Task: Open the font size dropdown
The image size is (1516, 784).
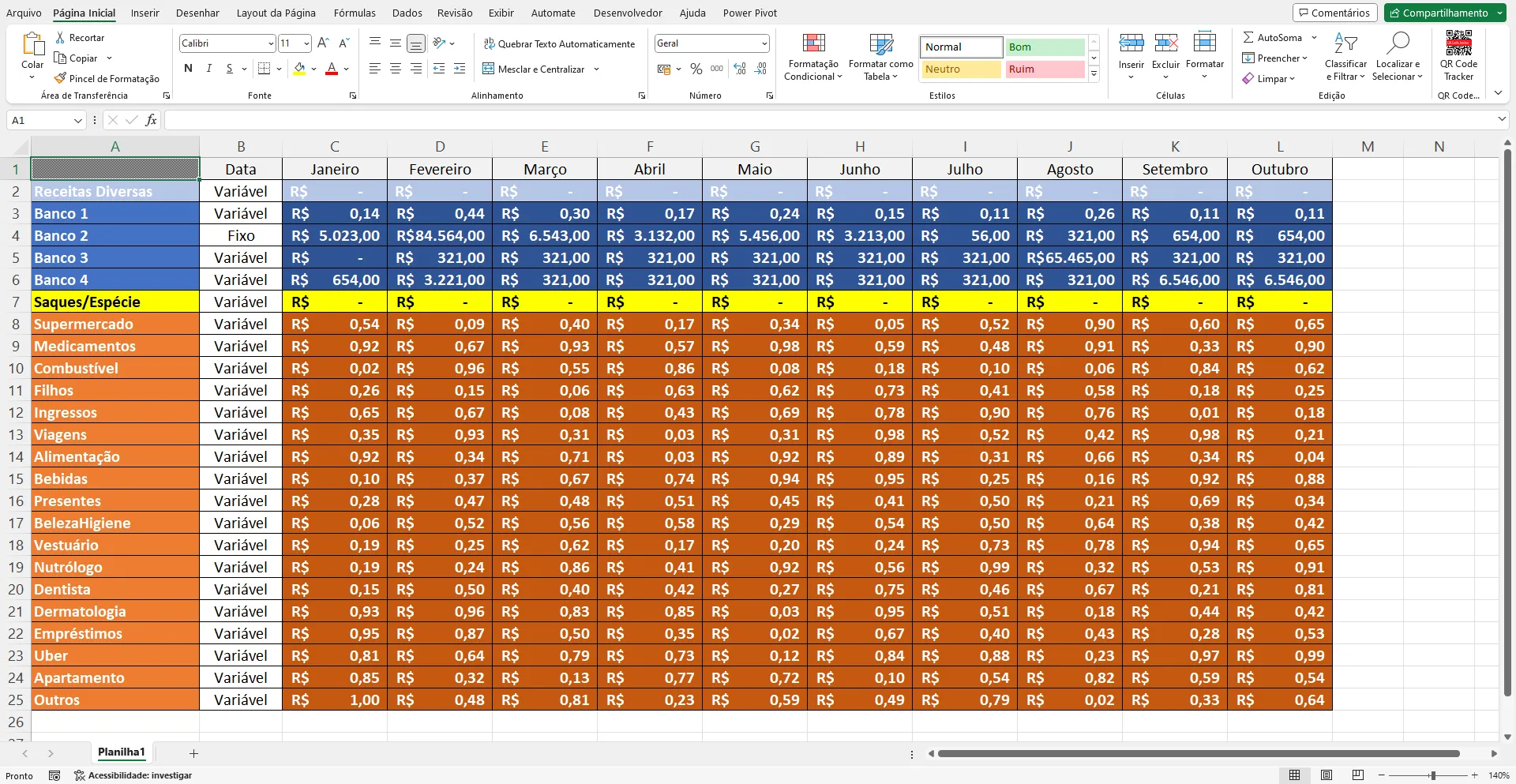Action: 306,43
